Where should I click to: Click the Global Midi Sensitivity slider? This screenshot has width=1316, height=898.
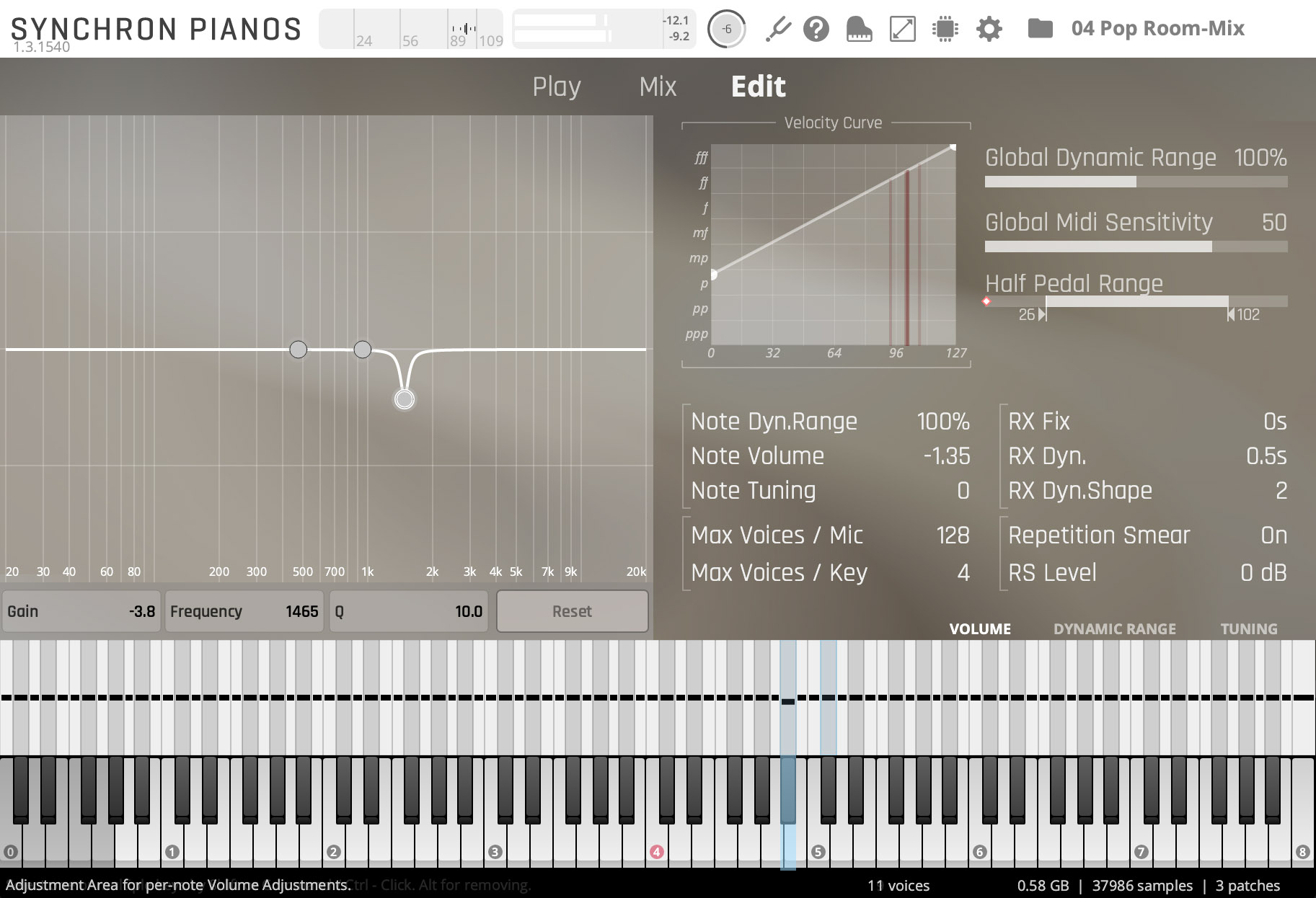tap(1136, 246)
